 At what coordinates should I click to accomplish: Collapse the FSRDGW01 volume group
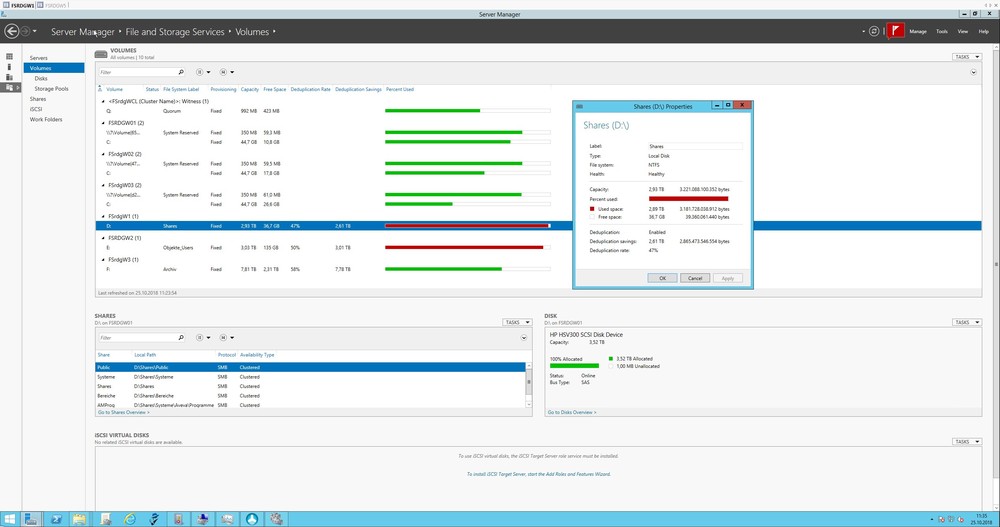click(x=103, y=122)
